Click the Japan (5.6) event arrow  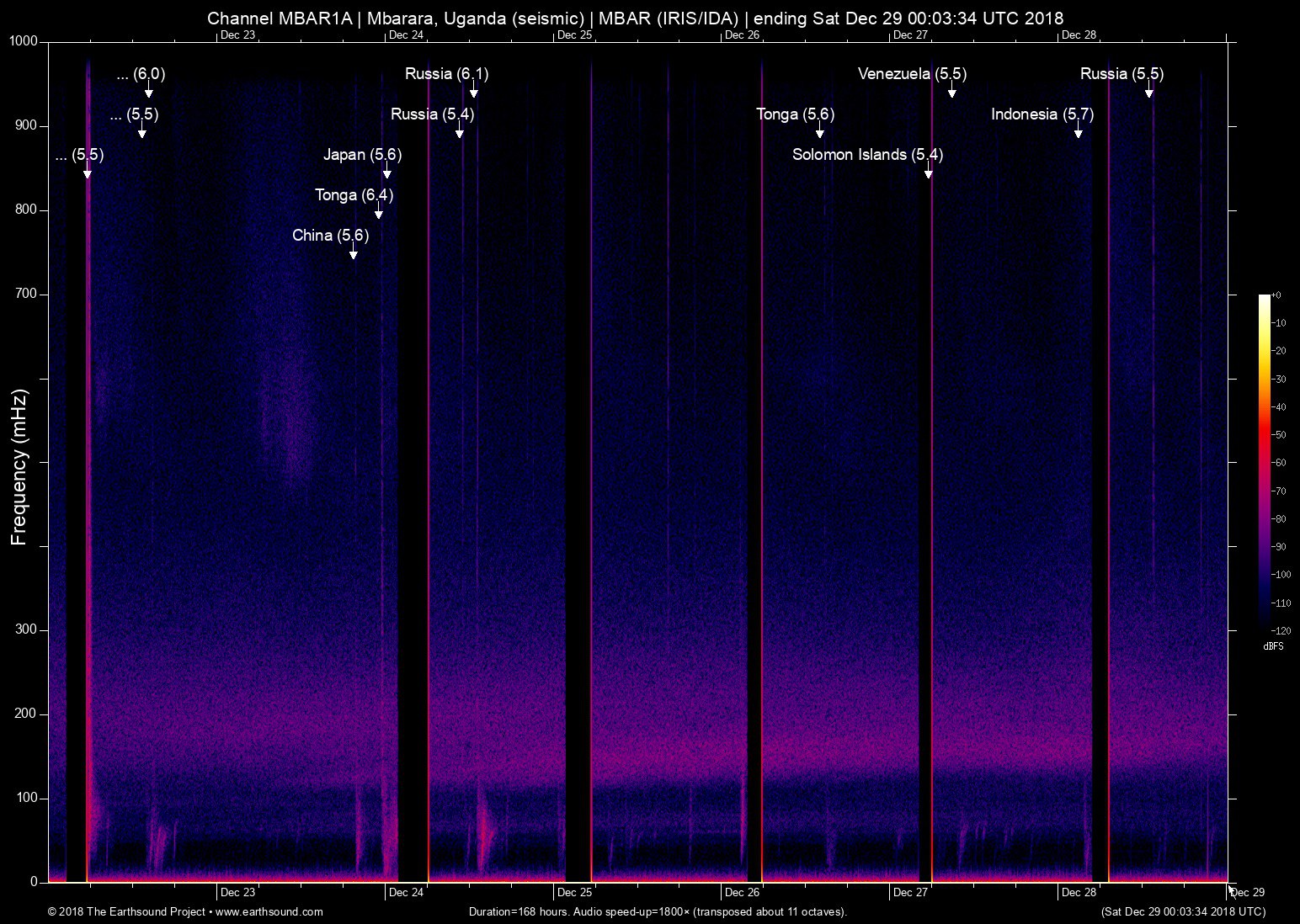click(387, 170)
